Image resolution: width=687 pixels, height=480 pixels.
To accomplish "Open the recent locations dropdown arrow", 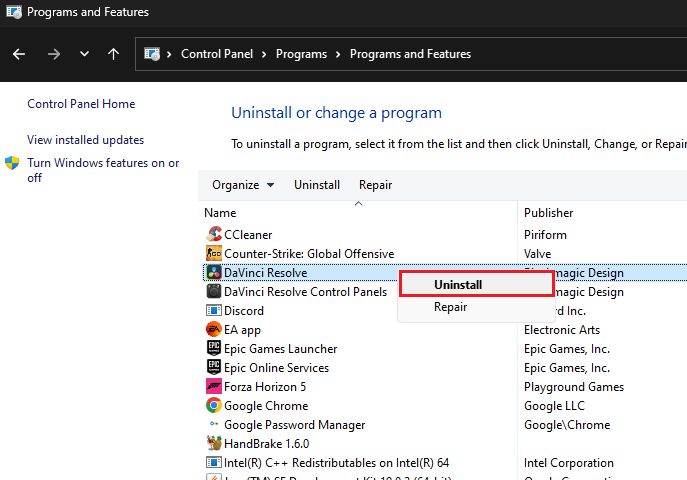I will coord(84,54).
